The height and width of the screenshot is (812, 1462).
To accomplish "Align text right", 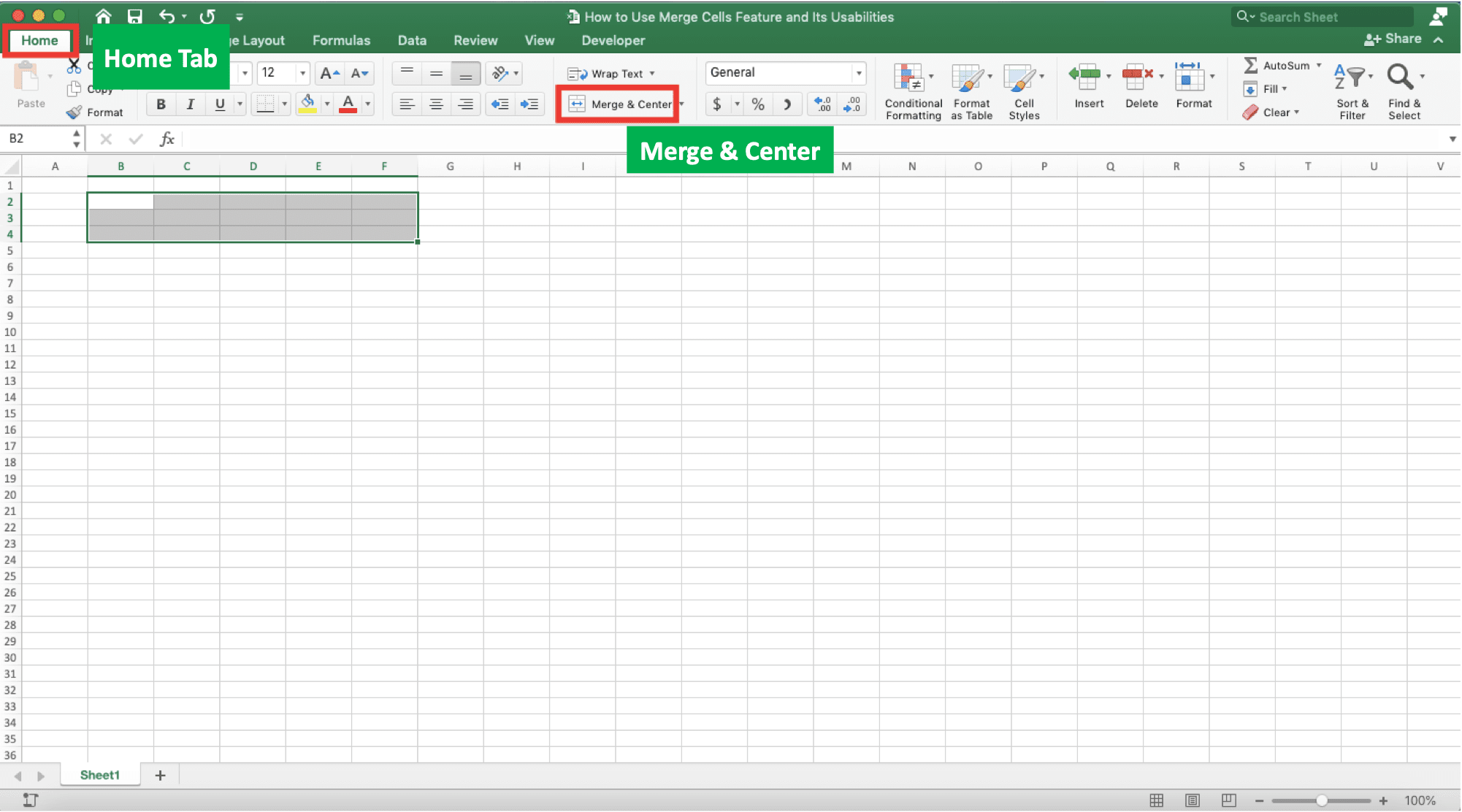I will click(x=465, y=104).
